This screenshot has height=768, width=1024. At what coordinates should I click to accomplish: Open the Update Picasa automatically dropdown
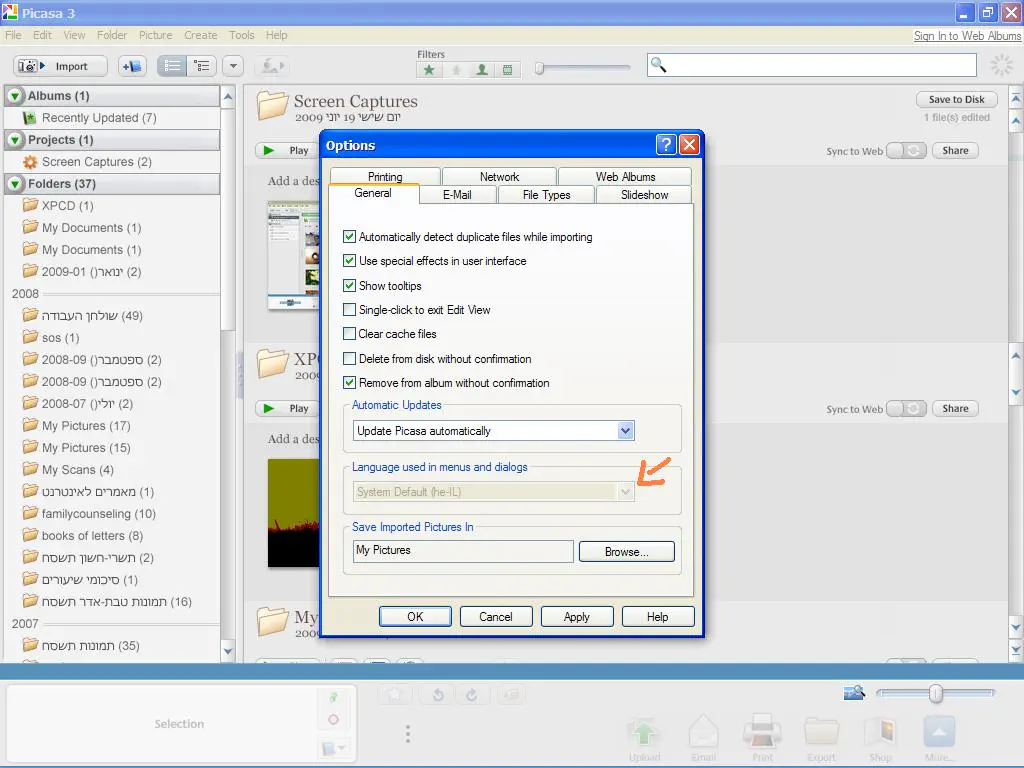pyautogui.click(x=625, y=431)
